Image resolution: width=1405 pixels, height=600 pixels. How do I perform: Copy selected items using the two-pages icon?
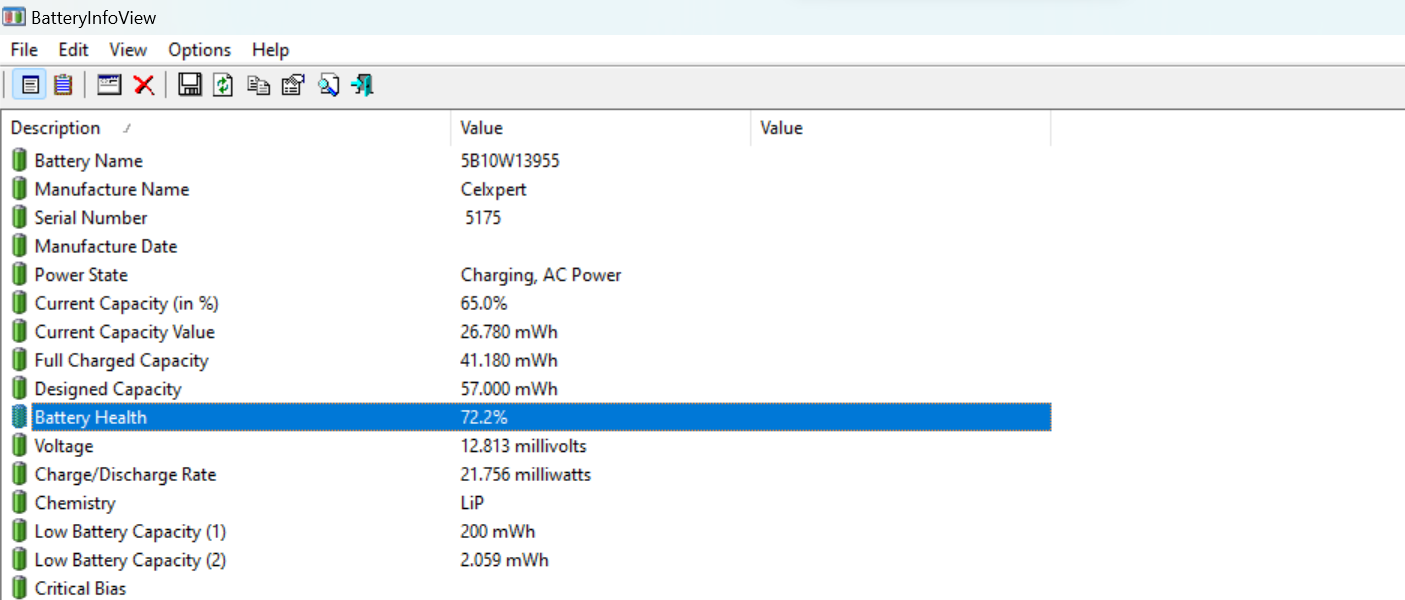point(258,85)
